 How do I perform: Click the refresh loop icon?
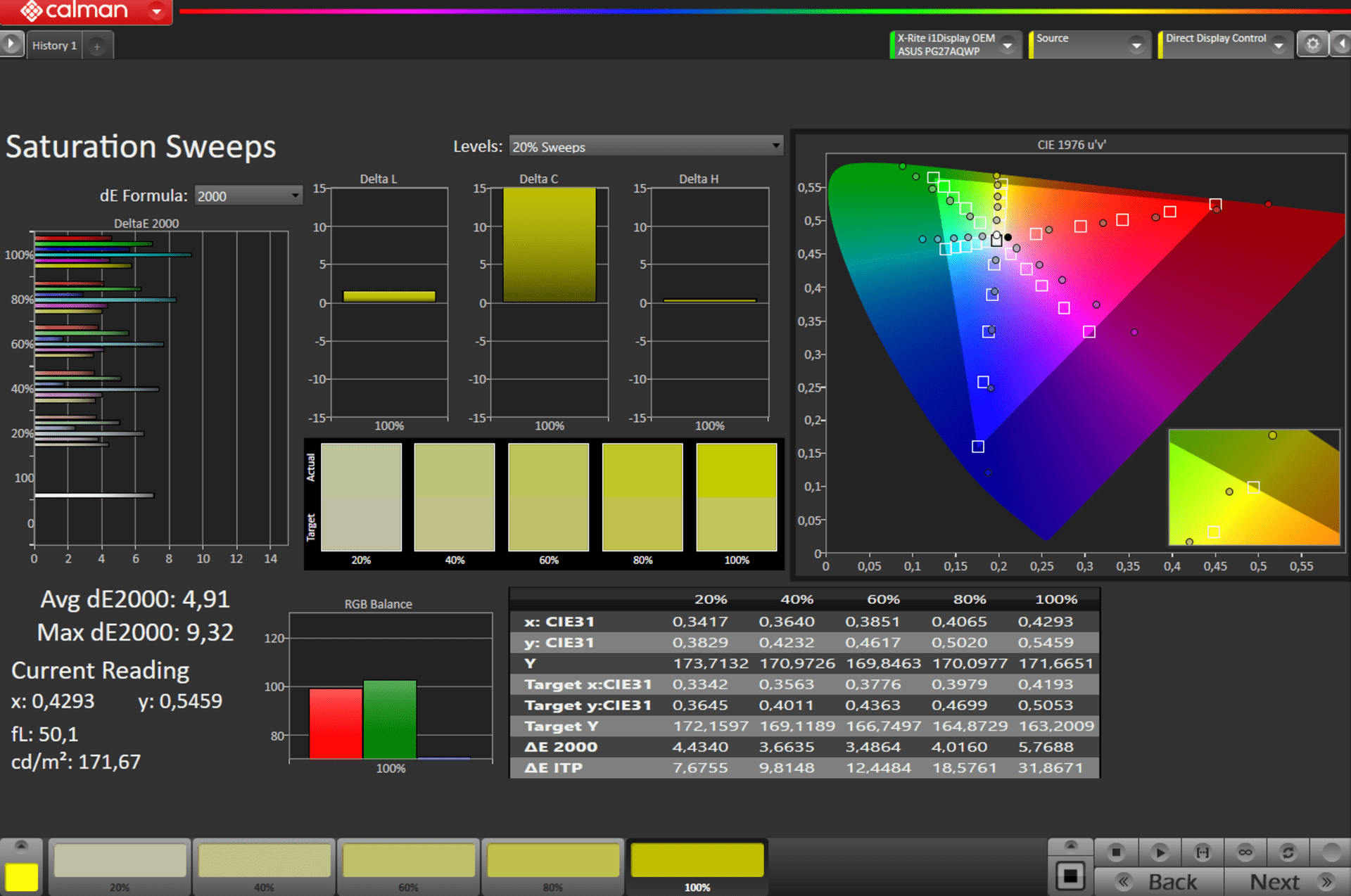click(x=1288, y=852)
